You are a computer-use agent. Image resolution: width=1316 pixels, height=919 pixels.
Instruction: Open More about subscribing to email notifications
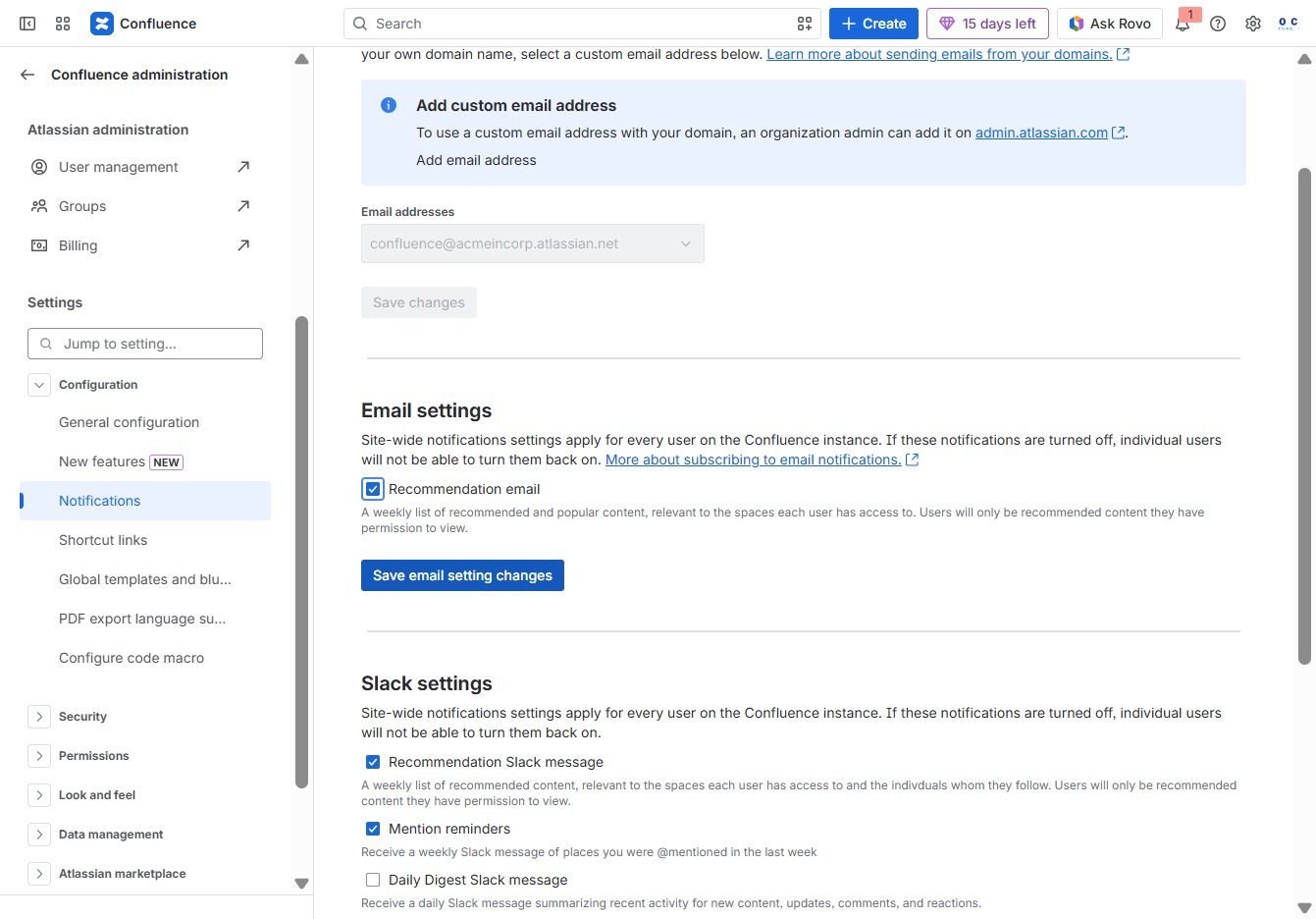(x=753, y=459)
